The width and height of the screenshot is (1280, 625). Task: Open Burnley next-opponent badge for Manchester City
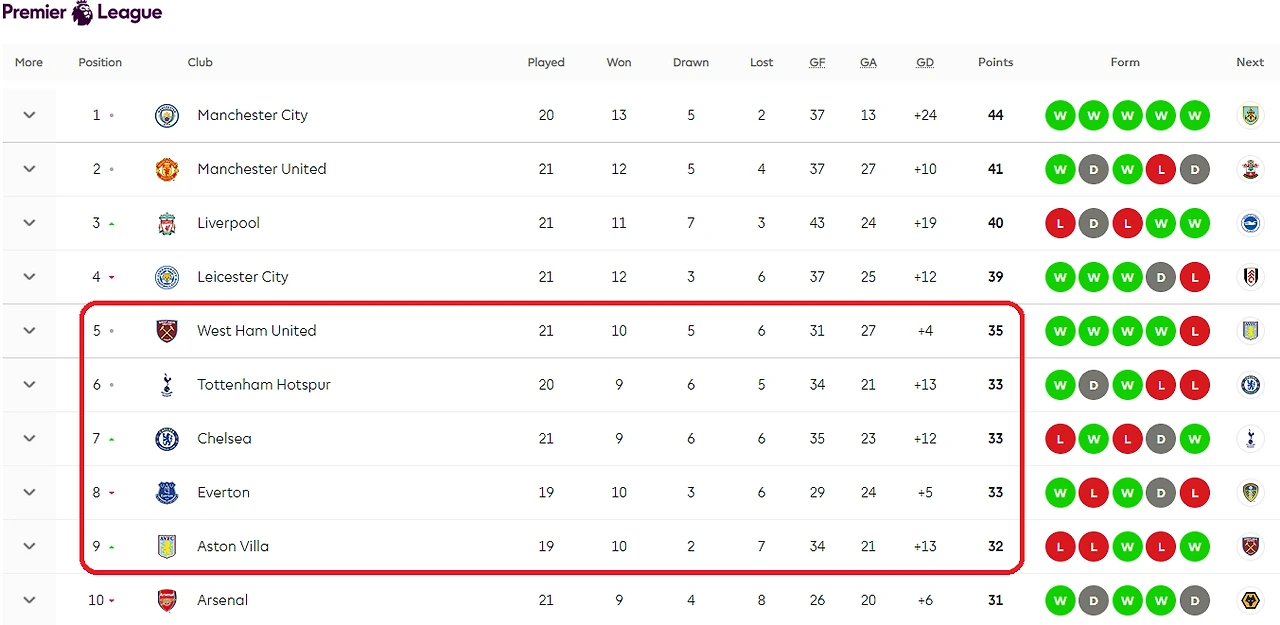coord(1250,115)
